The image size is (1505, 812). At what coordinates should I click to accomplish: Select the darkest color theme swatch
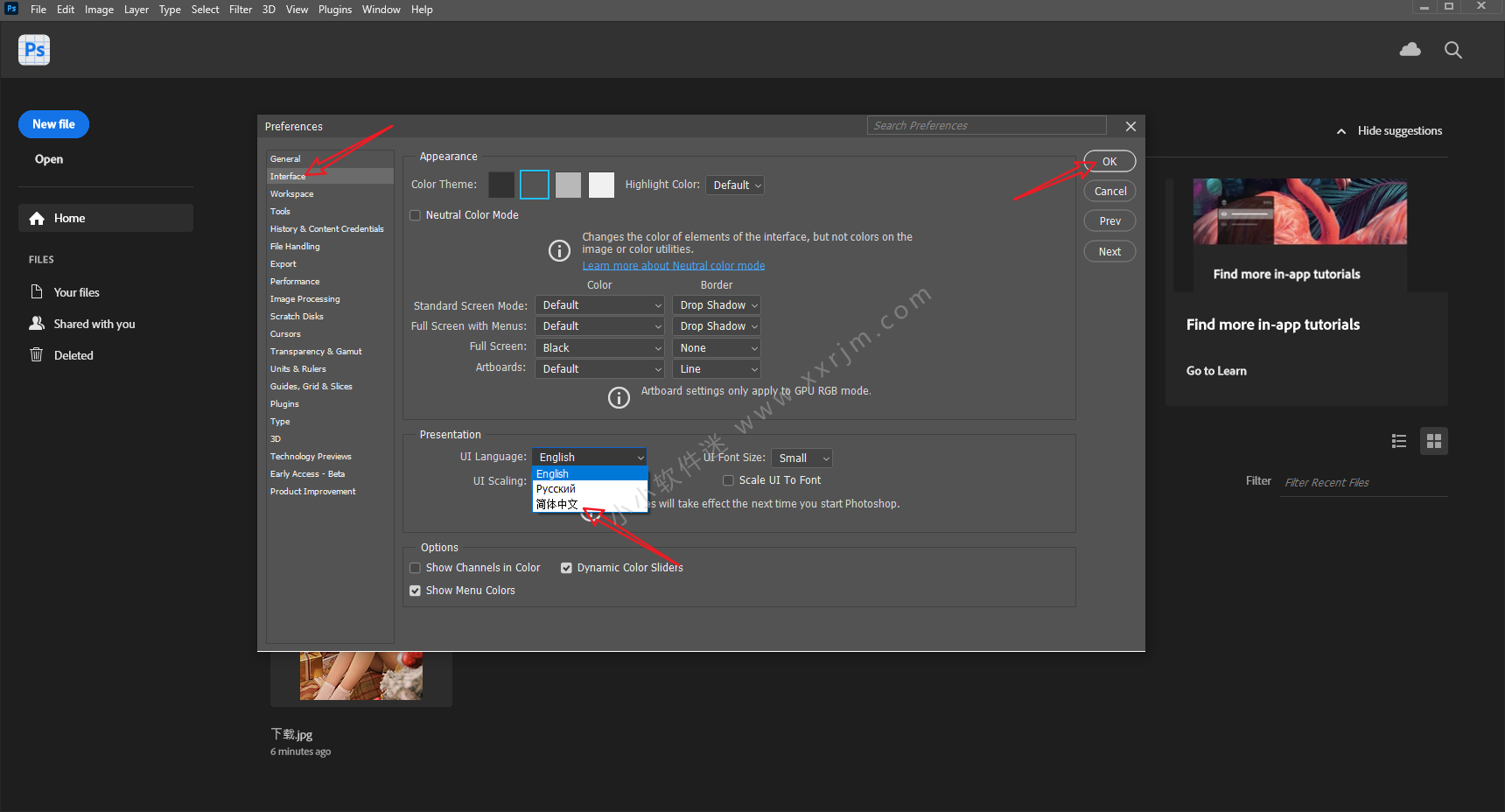point(501,185)
